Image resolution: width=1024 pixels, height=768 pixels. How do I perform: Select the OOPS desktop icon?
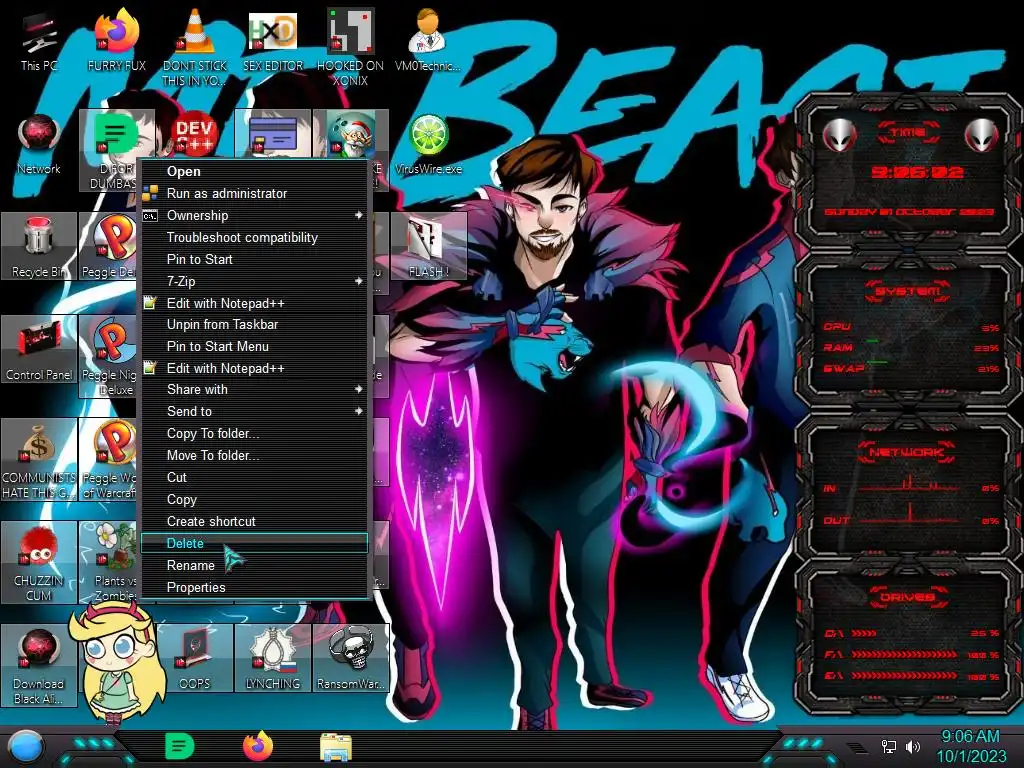195,658
